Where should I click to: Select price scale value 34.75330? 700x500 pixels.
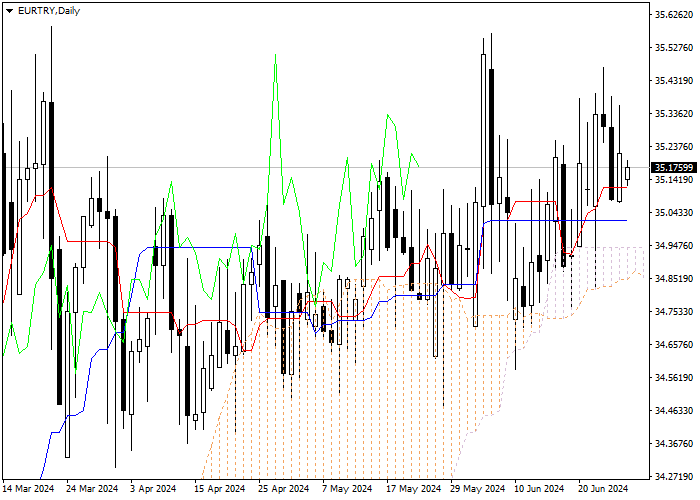click(x=674, y=312)
